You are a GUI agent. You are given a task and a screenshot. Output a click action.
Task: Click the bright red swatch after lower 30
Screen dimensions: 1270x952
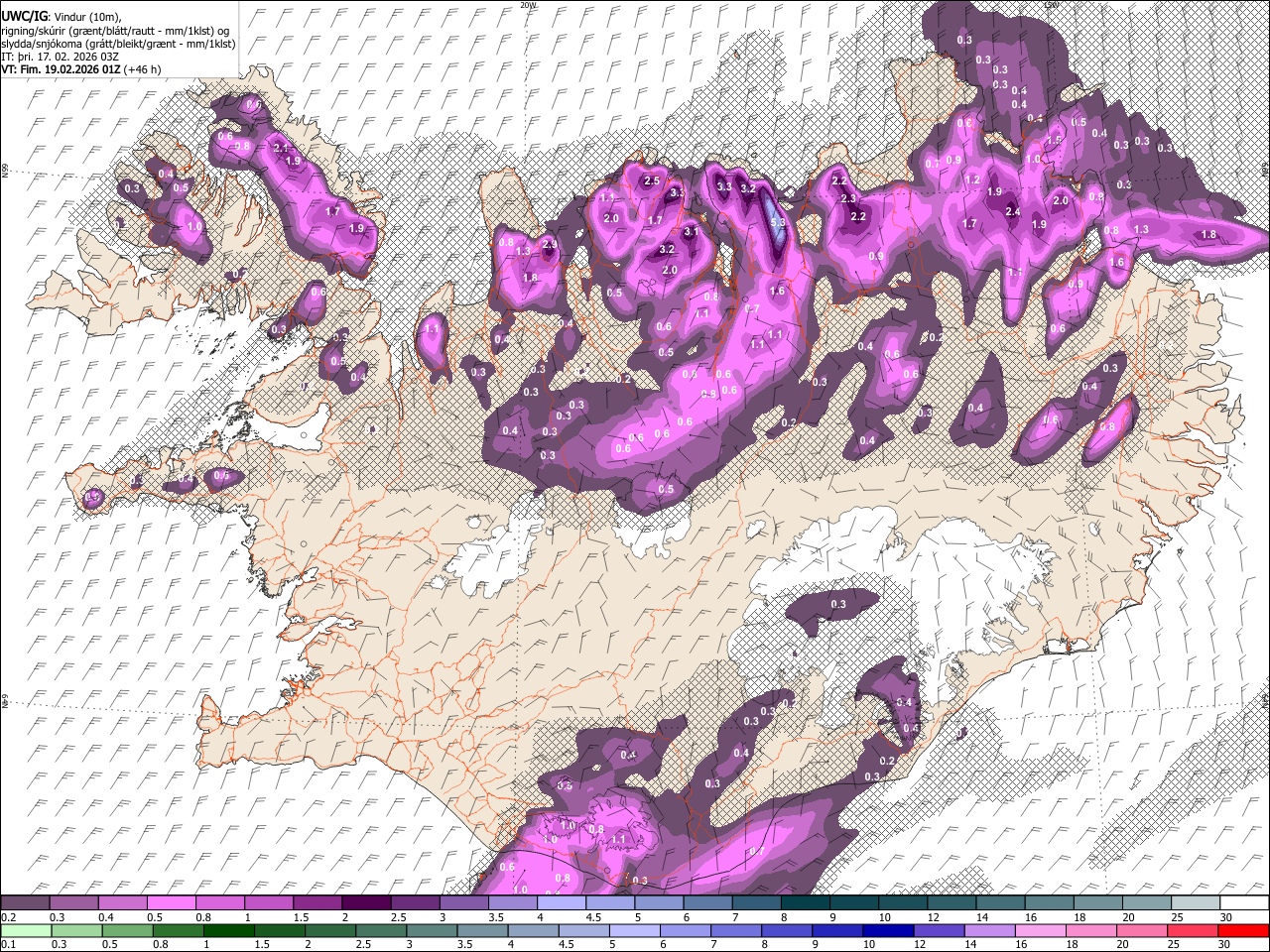coord(1244,930)
